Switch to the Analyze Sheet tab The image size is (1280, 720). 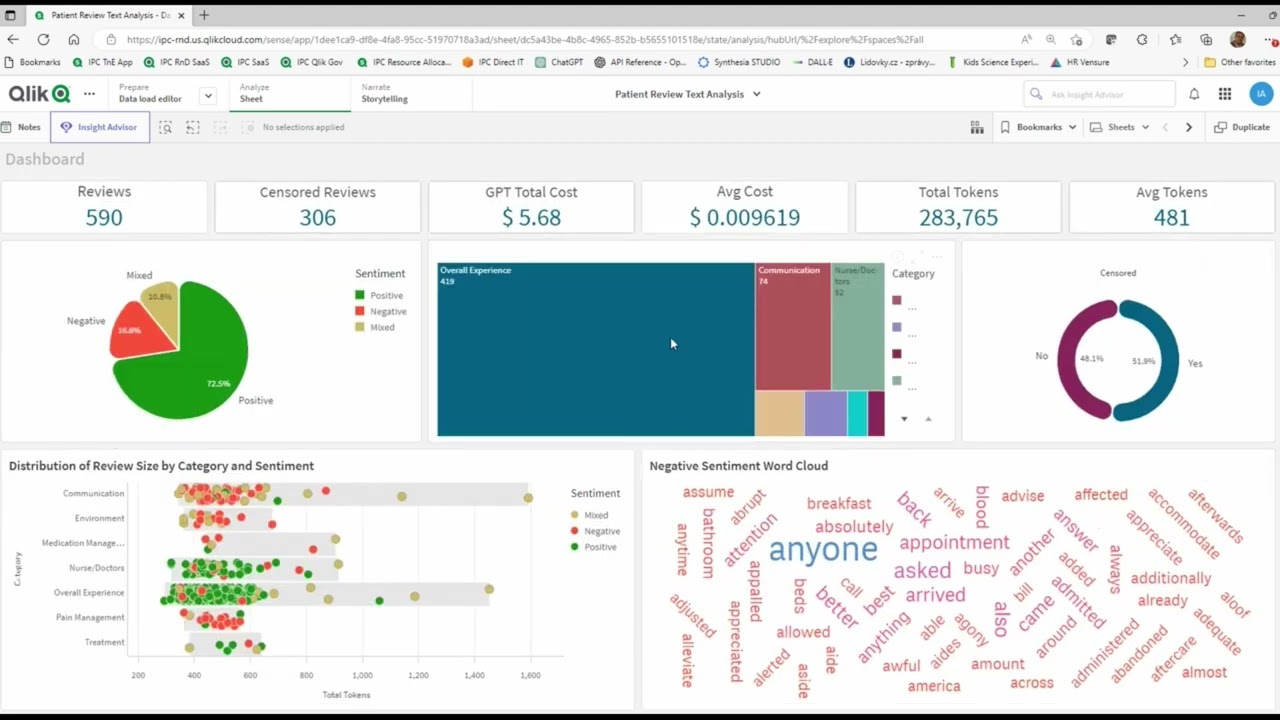(x=290, y=93)
